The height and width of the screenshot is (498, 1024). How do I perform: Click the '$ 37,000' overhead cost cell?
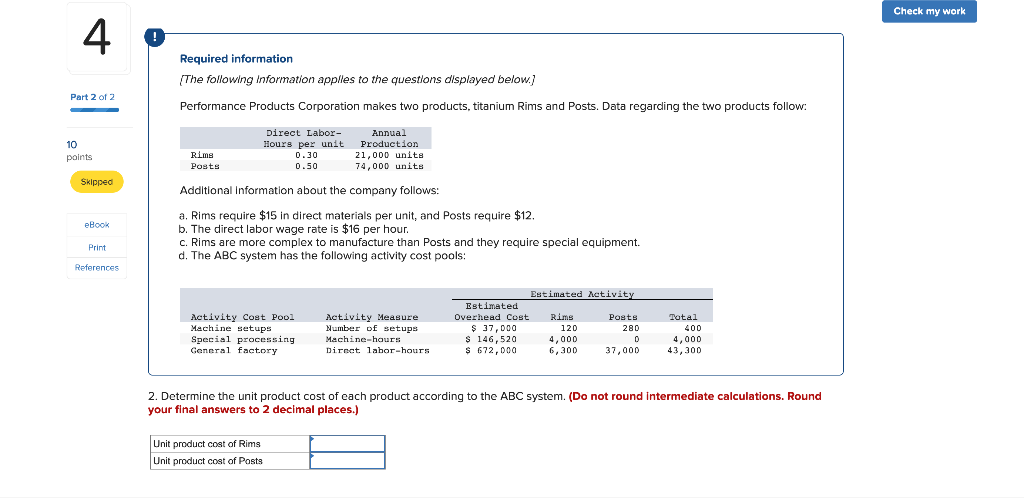point(494,328)
